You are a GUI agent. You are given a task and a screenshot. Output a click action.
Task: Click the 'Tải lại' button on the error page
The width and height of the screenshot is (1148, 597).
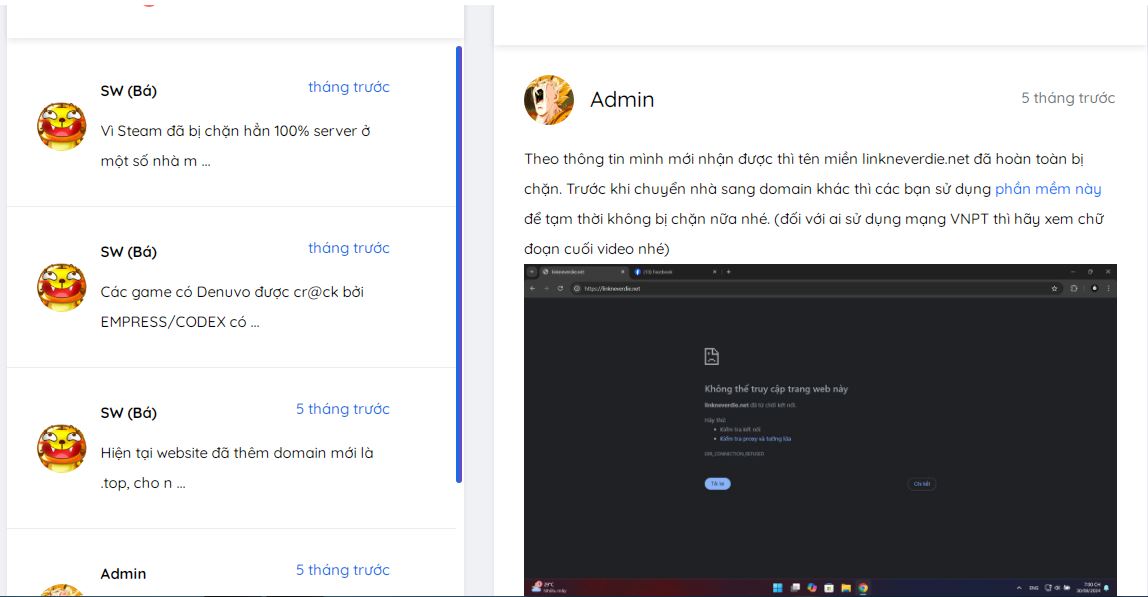point(718,483)
